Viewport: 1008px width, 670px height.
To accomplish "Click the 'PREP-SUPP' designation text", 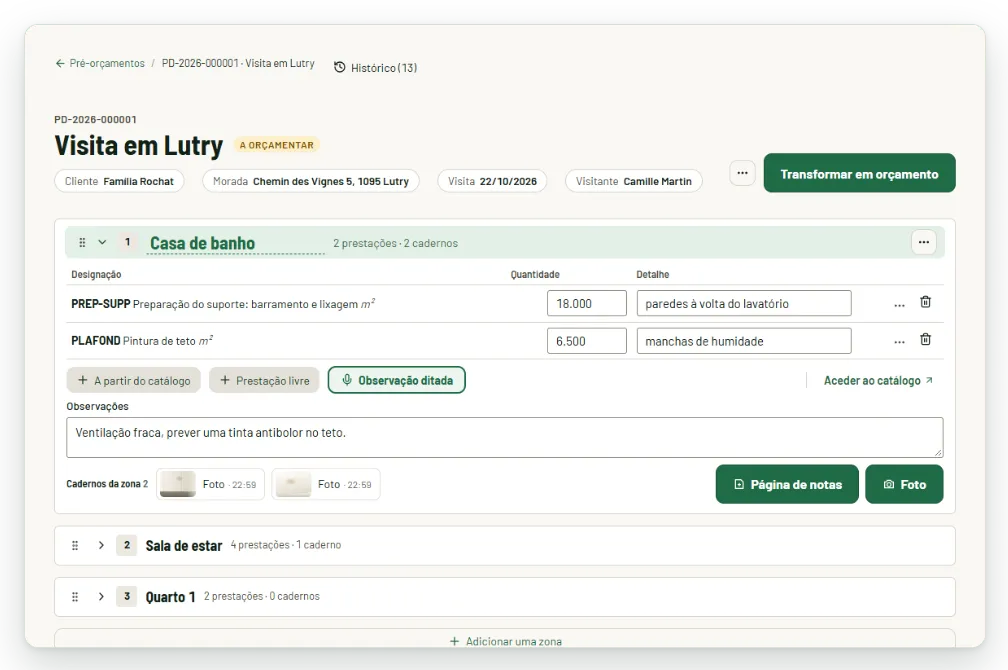I will (101, 303).
